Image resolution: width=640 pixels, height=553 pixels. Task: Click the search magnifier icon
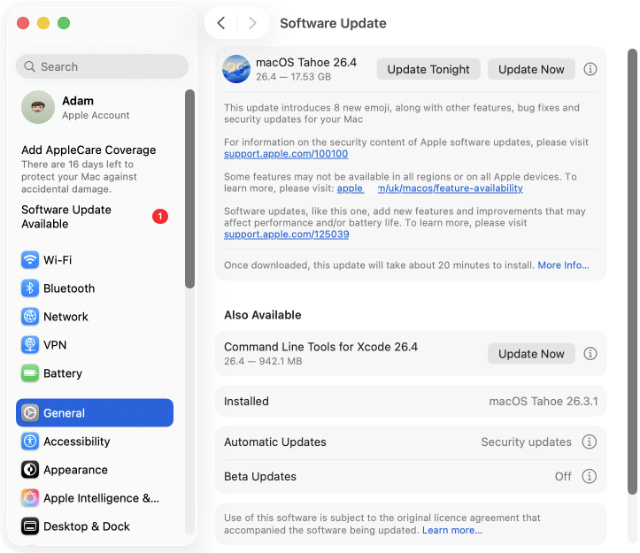[x=30, y=67]
